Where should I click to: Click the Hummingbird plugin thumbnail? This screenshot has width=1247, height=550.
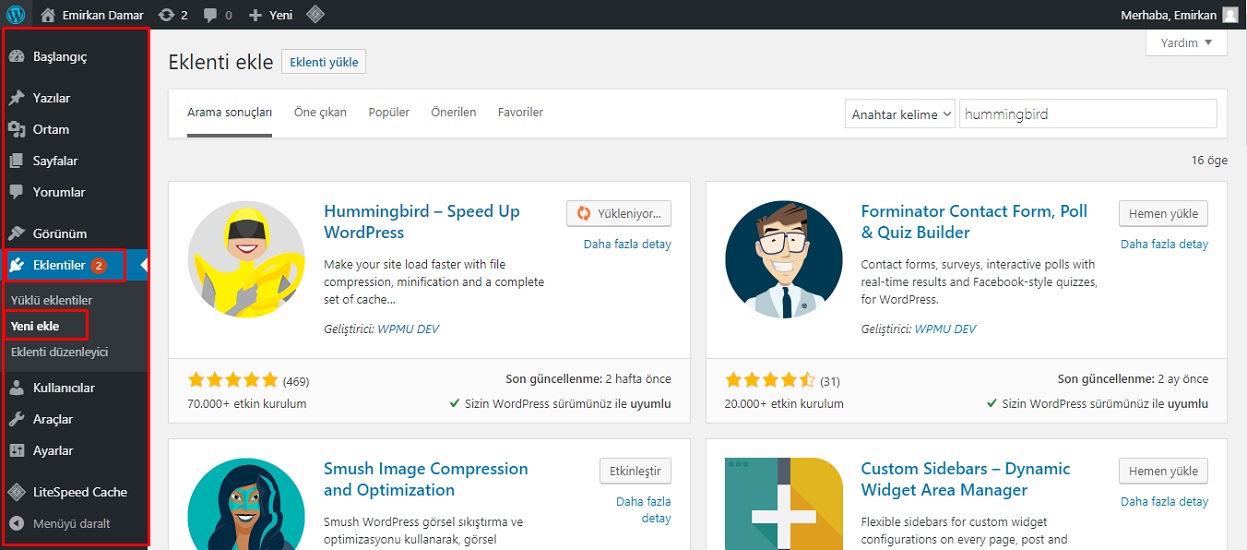(x=246, y=260)
